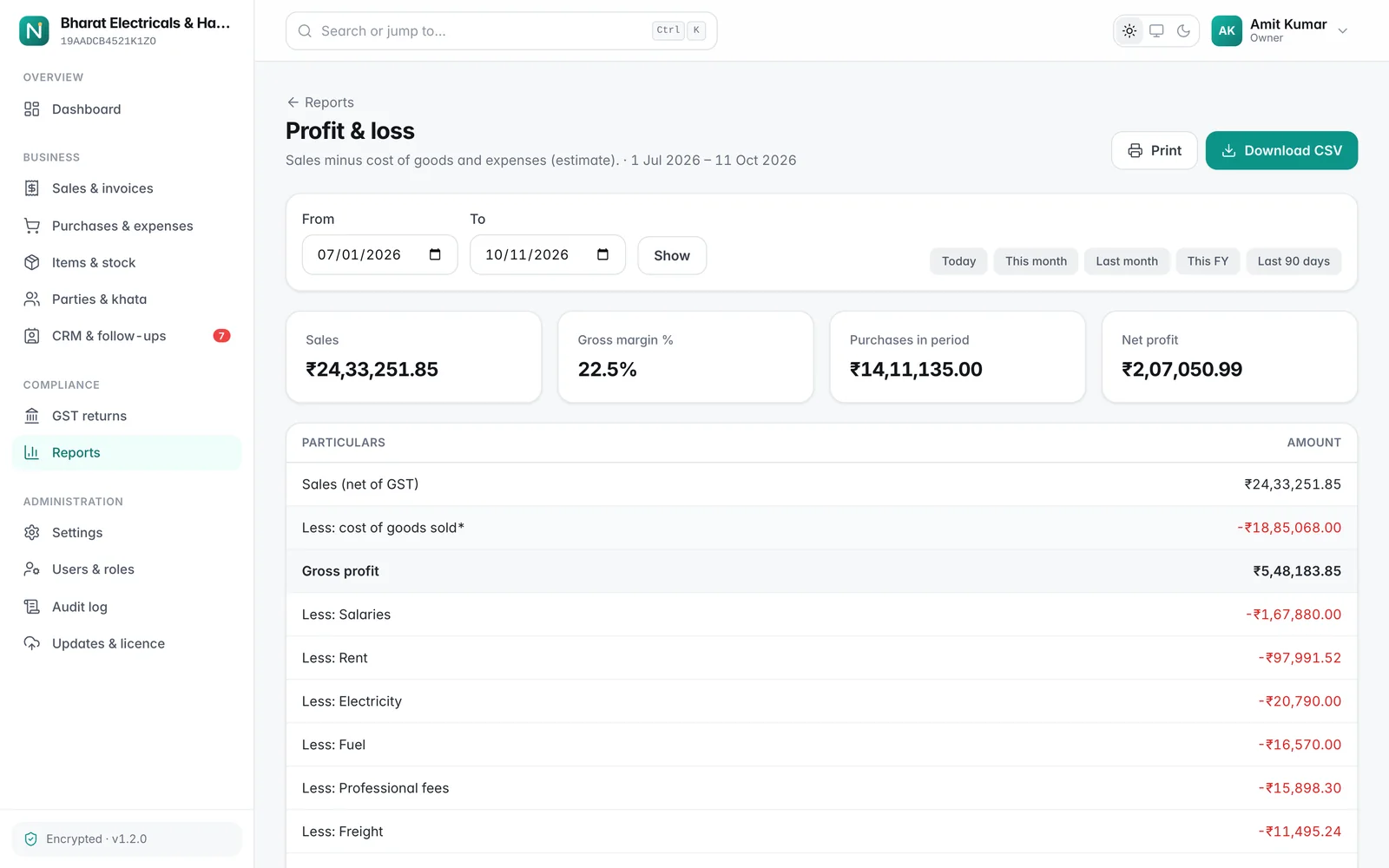
Task: Click the AK user avatar
Action: (1227, 30)
